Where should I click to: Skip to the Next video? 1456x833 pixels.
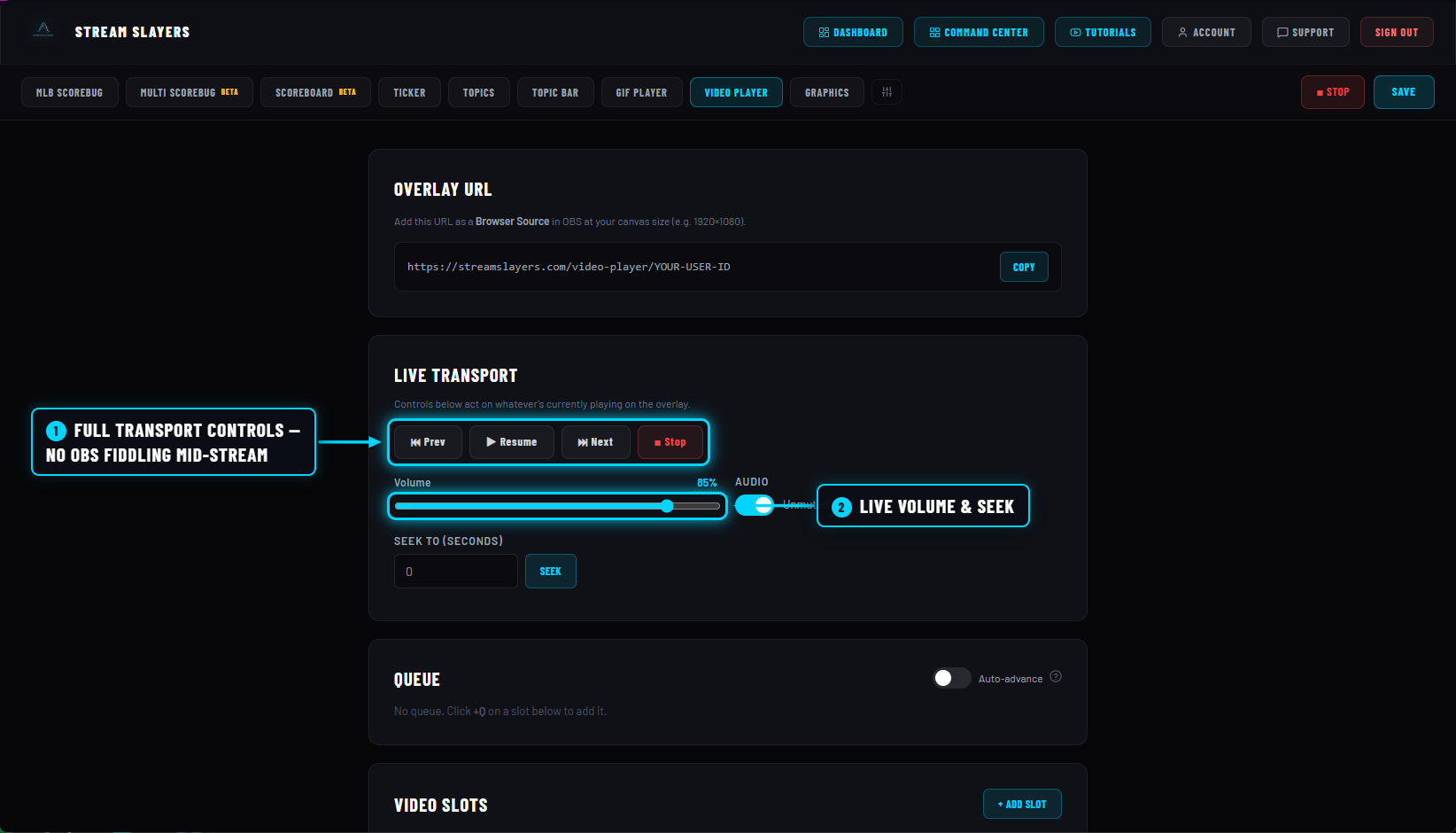(595, 442)
